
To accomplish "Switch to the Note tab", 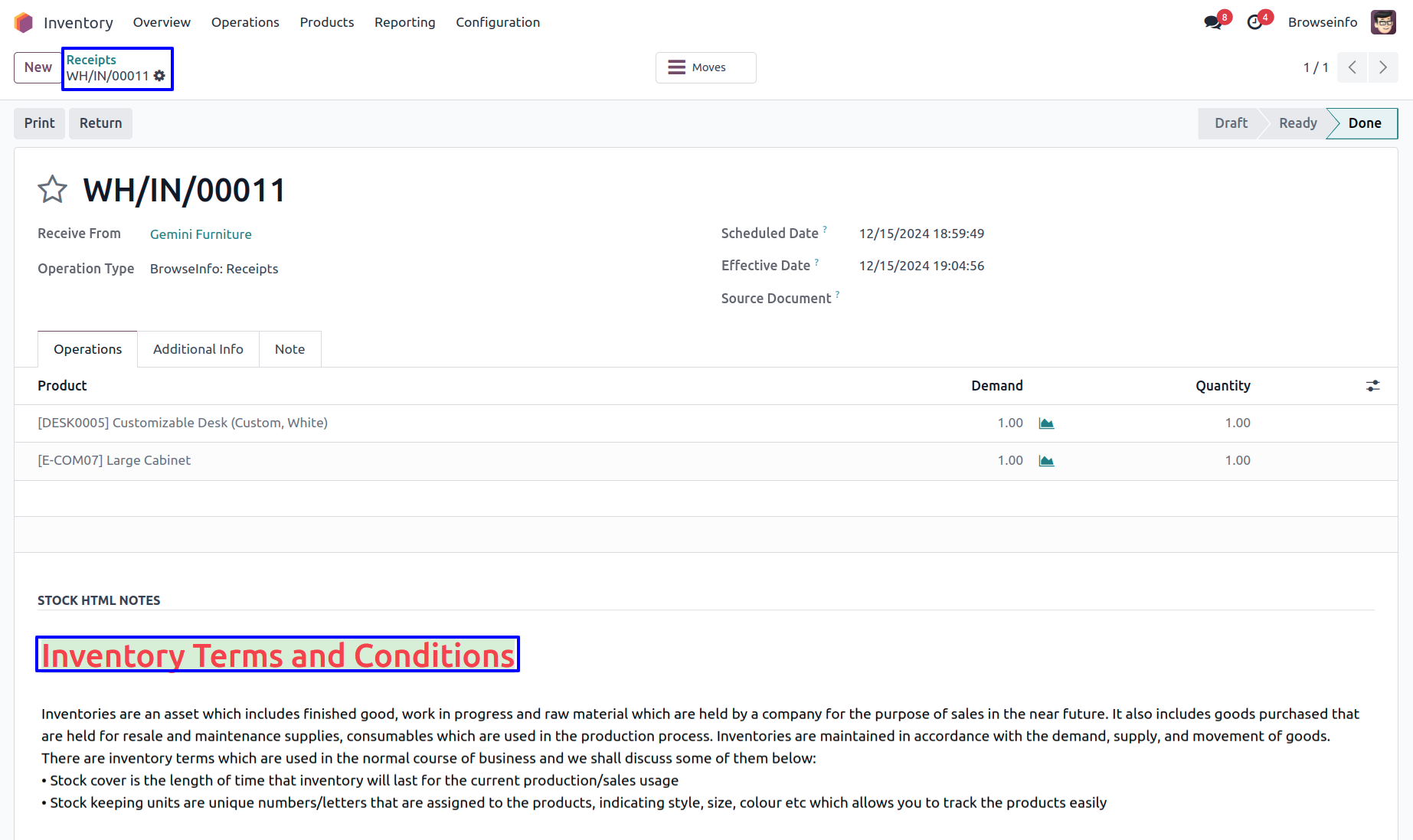I will [x=289, y=349].
